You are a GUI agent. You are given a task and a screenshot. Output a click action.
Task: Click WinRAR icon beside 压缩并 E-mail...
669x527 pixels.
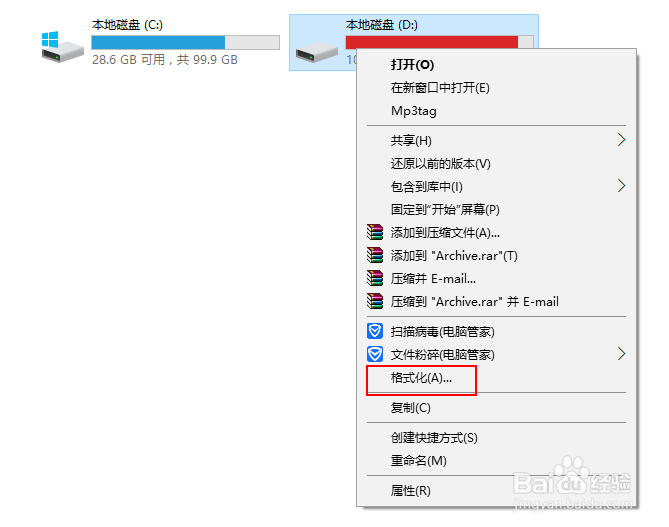tap(375, 278)
